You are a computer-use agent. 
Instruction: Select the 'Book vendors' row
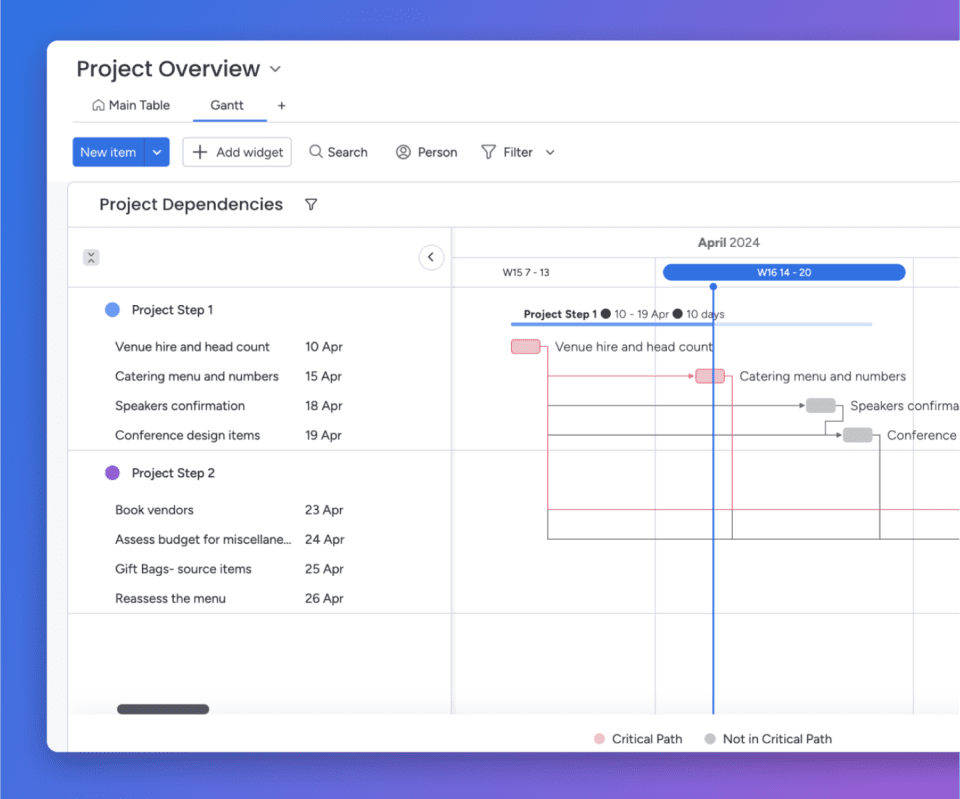260,509
